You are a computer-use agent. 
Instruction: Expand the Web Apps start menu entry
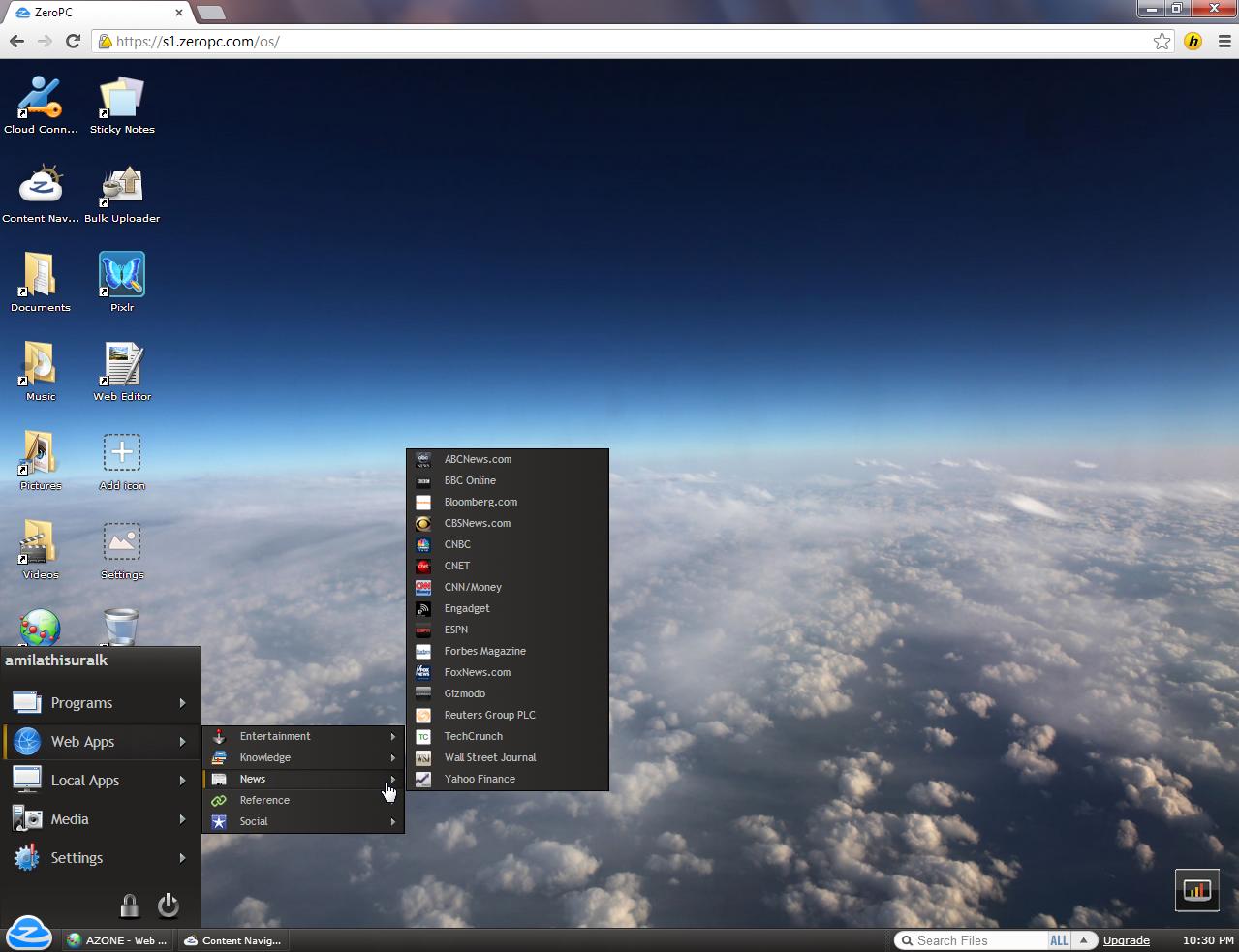click(101, 742)
